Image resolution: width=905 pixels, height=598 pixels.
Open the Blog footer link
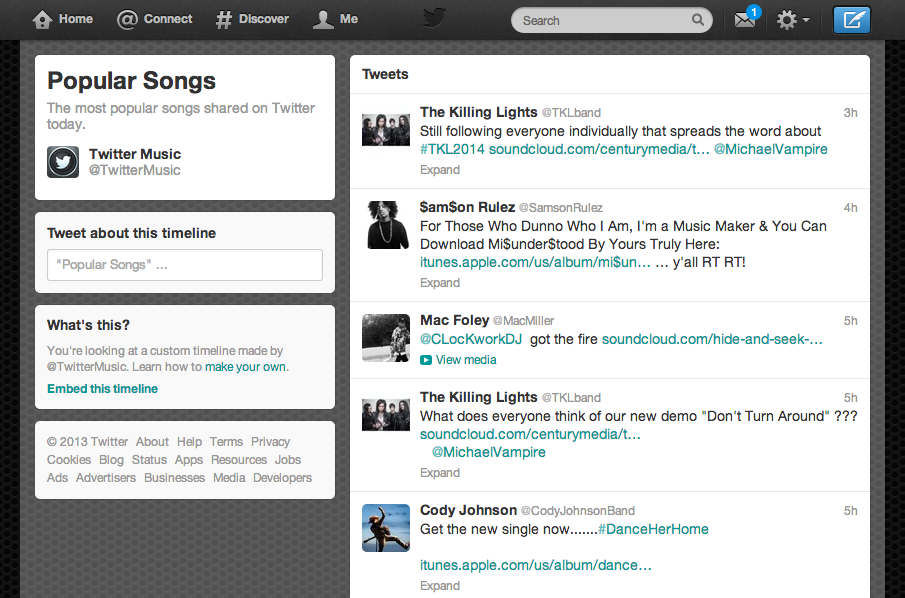coord(111,460)
